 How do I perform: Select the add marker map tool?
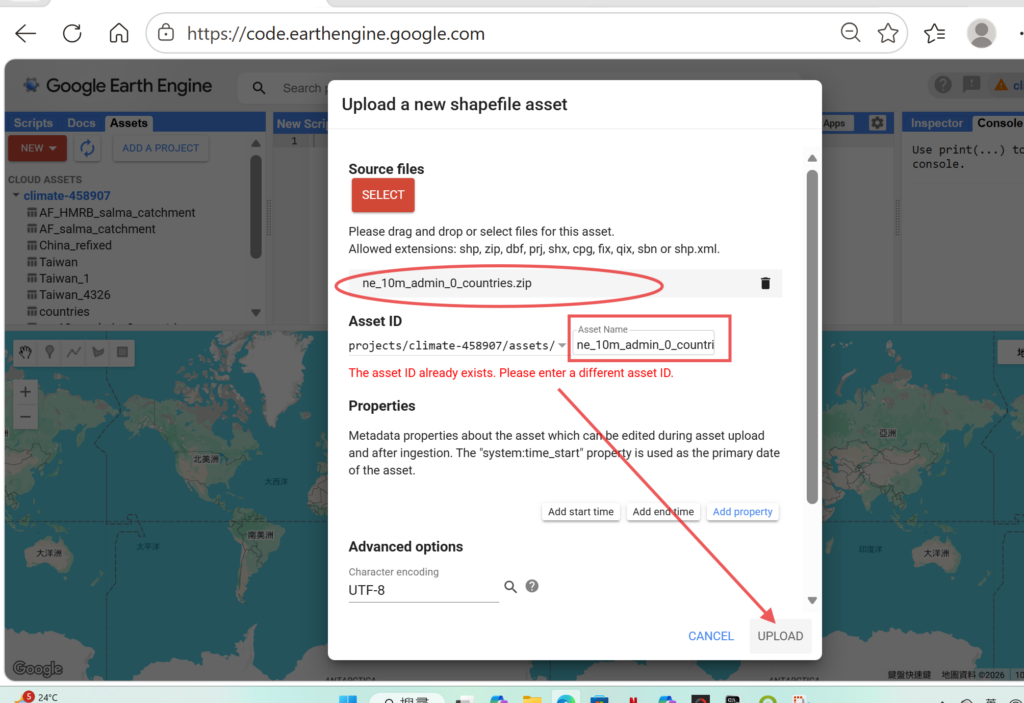pyautogui.click(x=49, y=352)
